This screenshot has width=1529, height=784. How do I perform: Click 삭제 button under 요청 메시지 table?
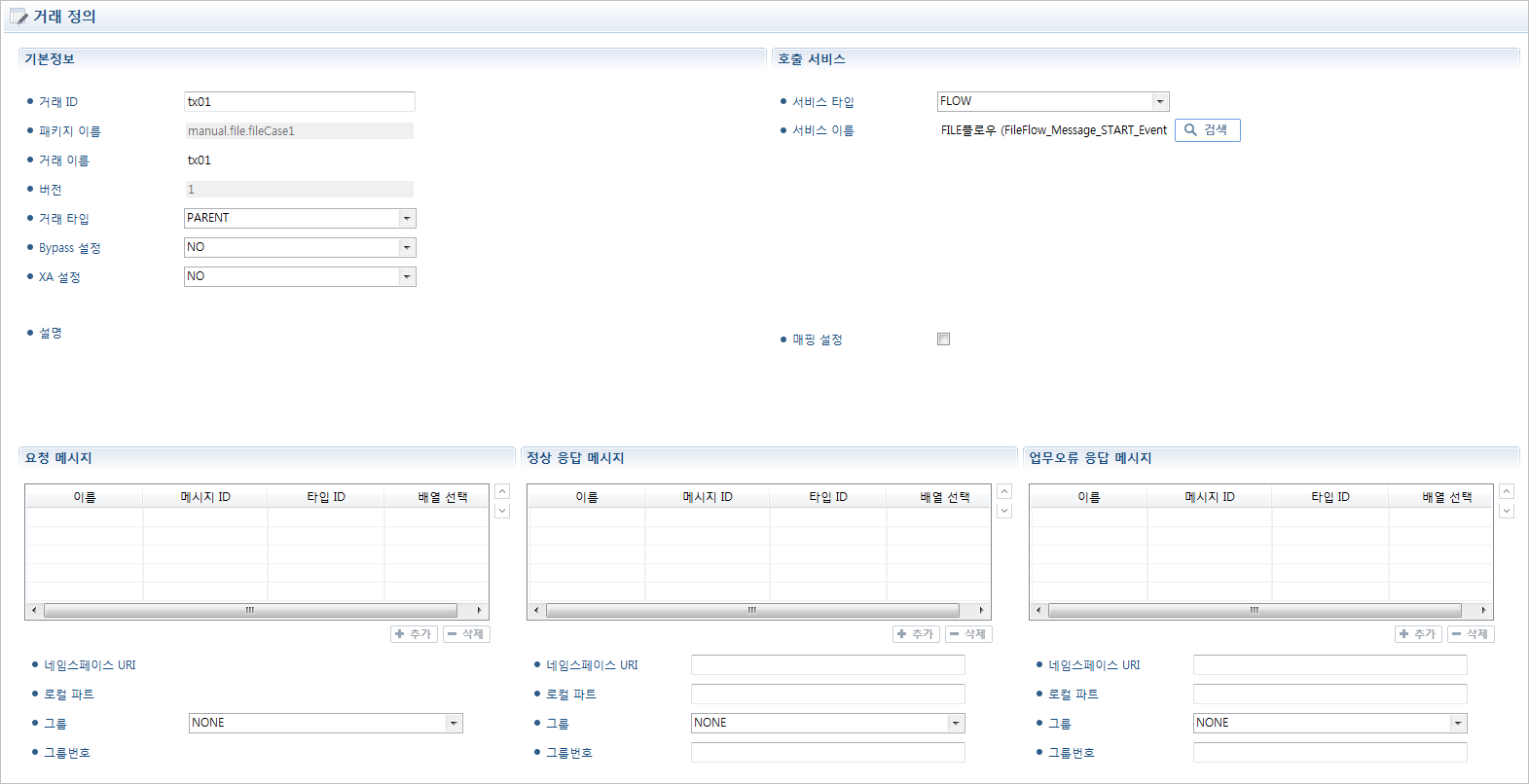[x=466, y=634]
